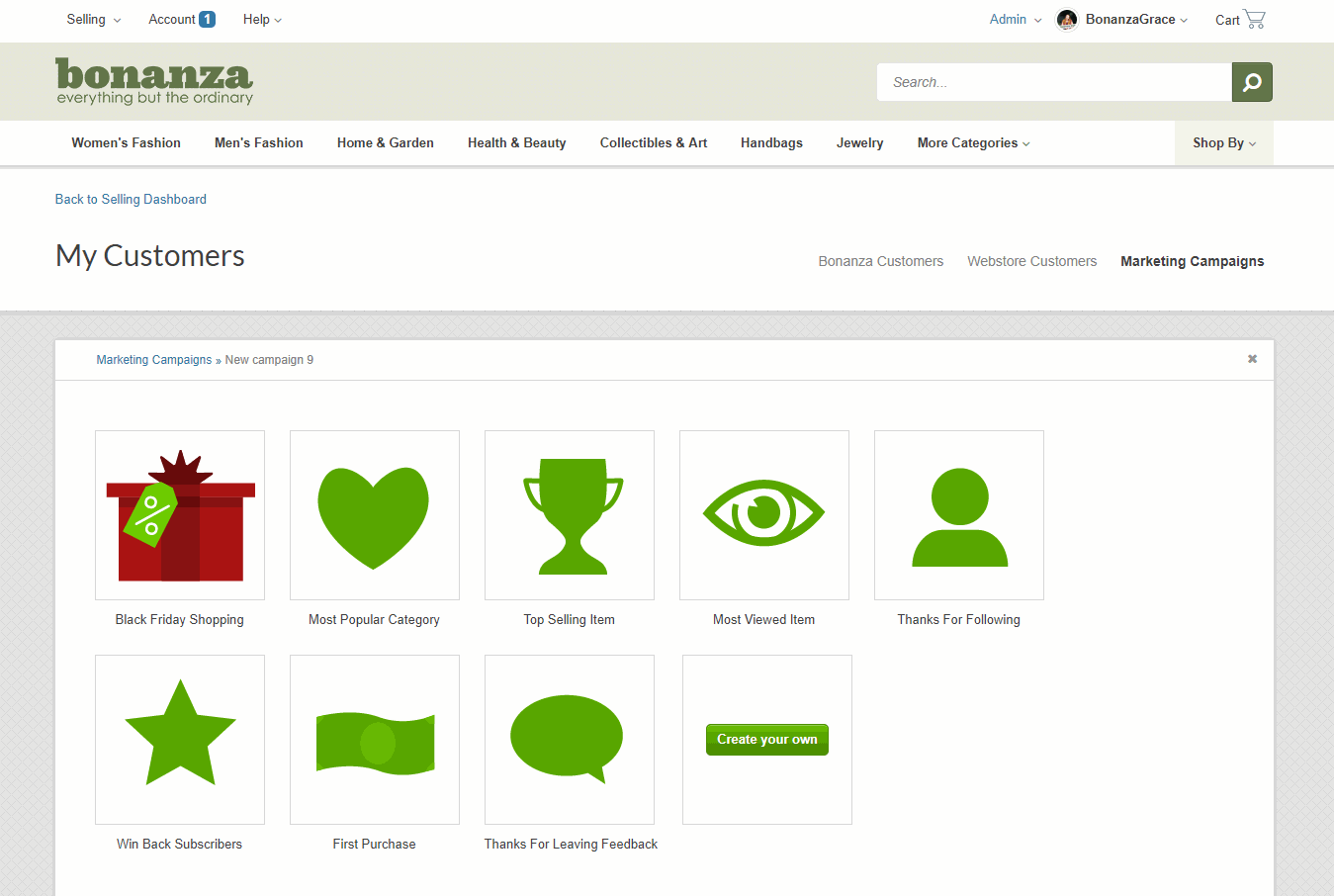The width and height of the screenshot is (1334, 896).
Task: Open the Shop By dropdown
Action: pyautogui.click(x=1224, y=142)
